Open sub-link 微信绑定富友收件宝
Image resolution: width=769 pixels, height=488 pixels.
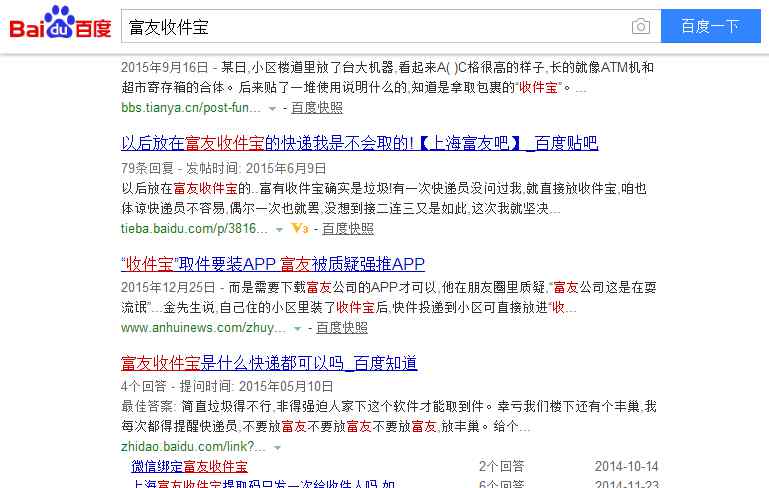[x=189, y=466]
